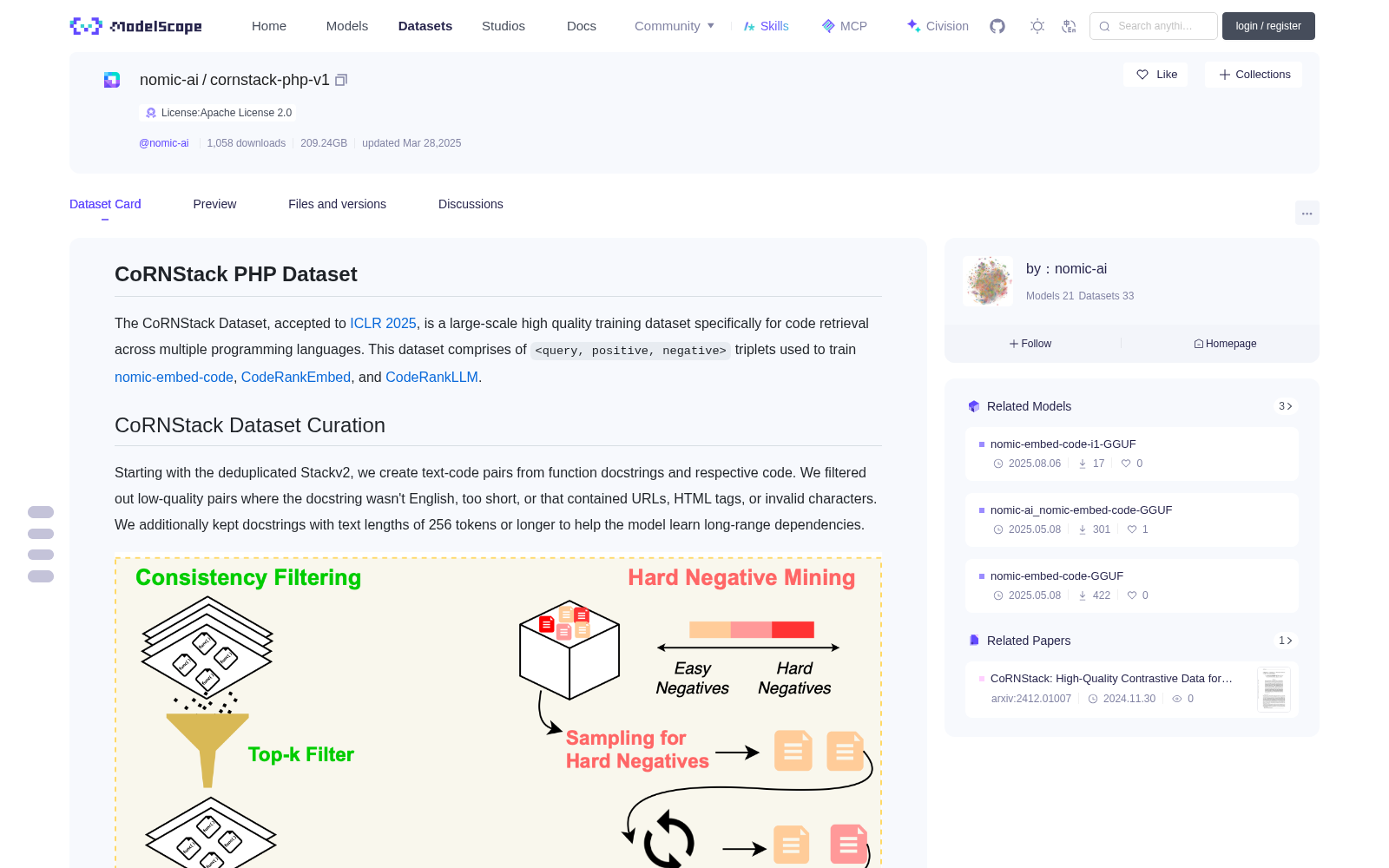
Task: Open the CodeRankEmbed link
Action: click(x=296, y=377)
